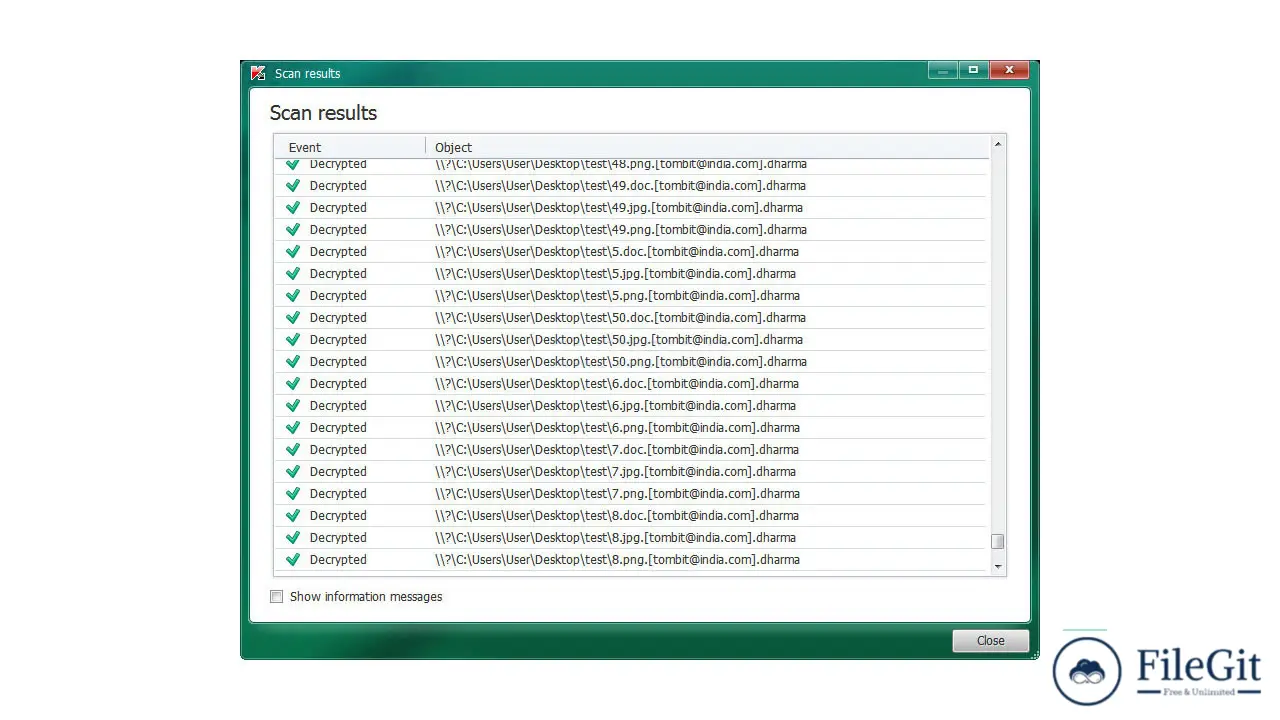The height and width of the screenshot is (720, 1280).
Task: Click the Close button at bottom
Action: click(x=990, y=641)
